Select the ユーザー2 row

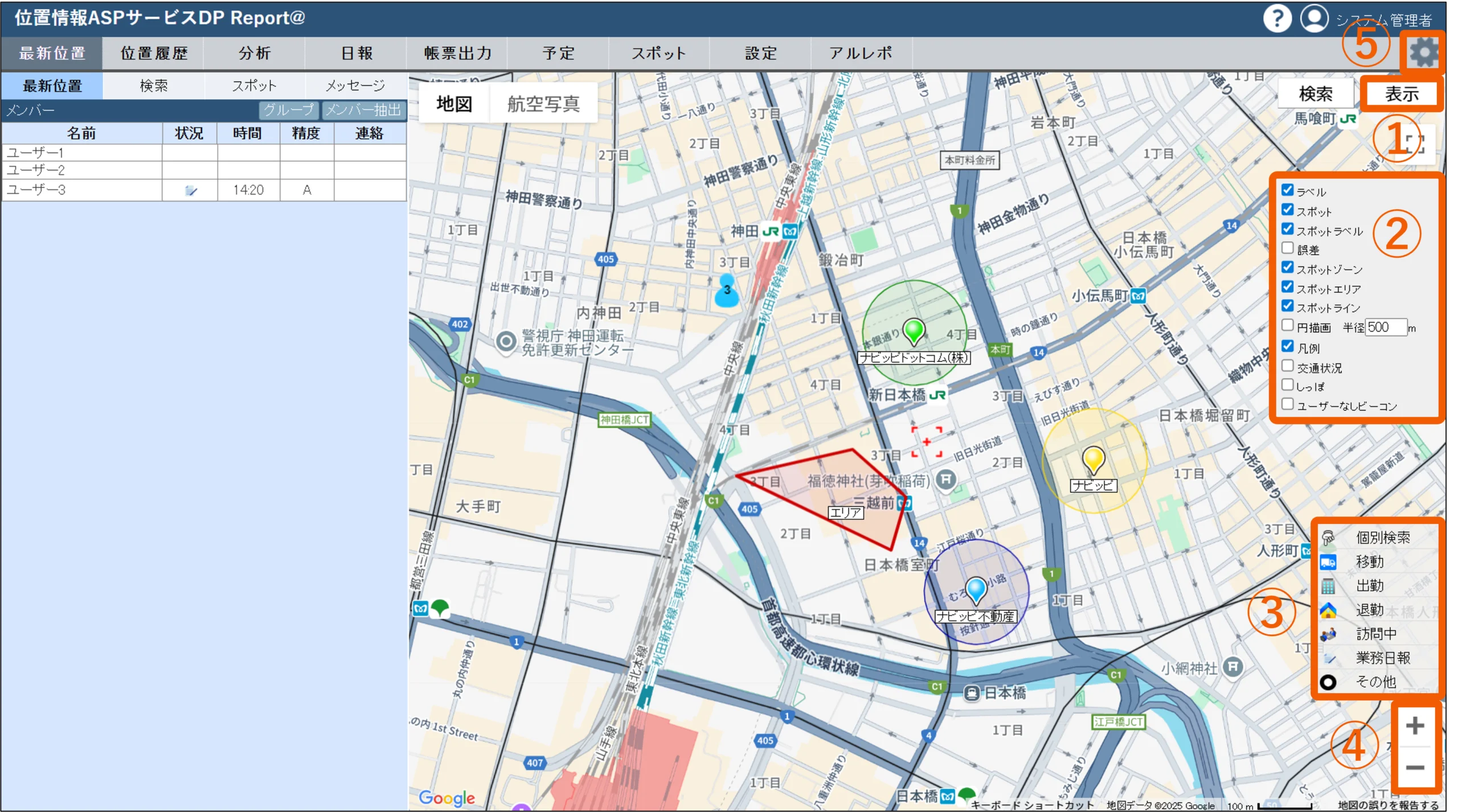(x=204, y=170)
